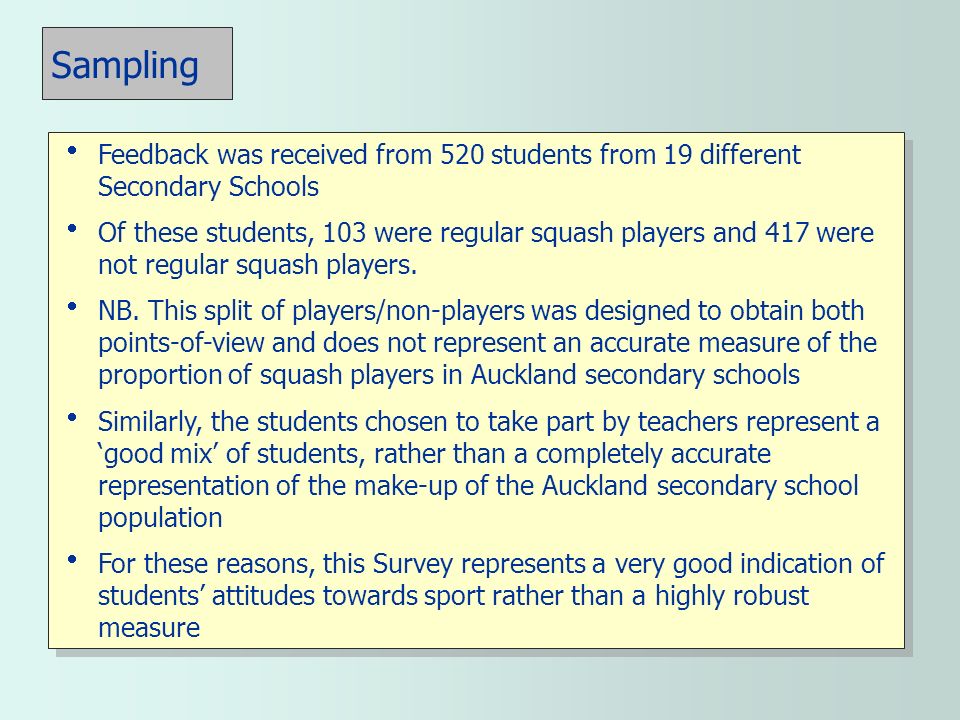
Task: Click the word Sampling in the heading
Action: (x=125, y=66)
